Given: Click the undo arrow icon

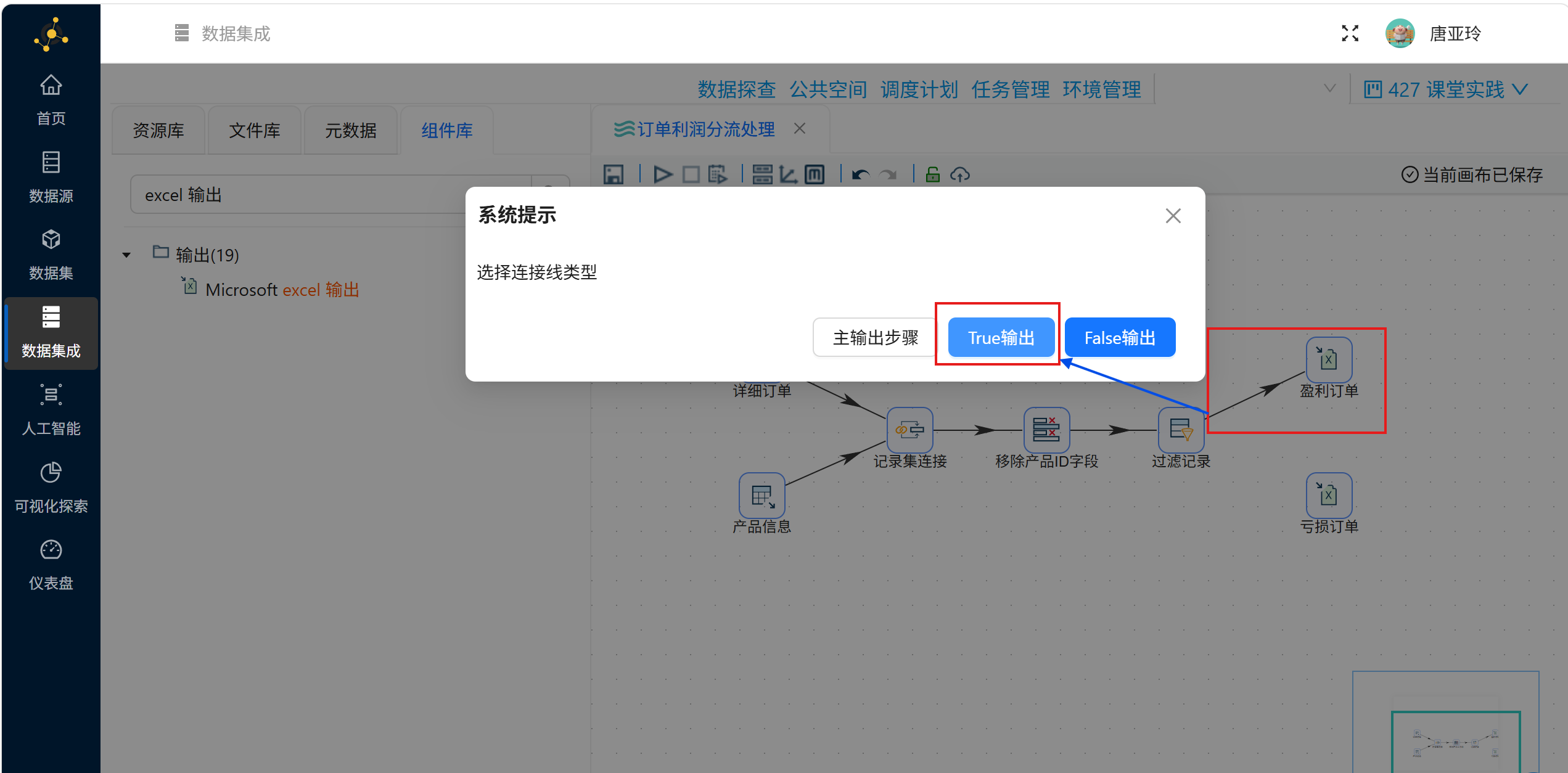Looking at the screenshot, I should [x=860, y=175].
